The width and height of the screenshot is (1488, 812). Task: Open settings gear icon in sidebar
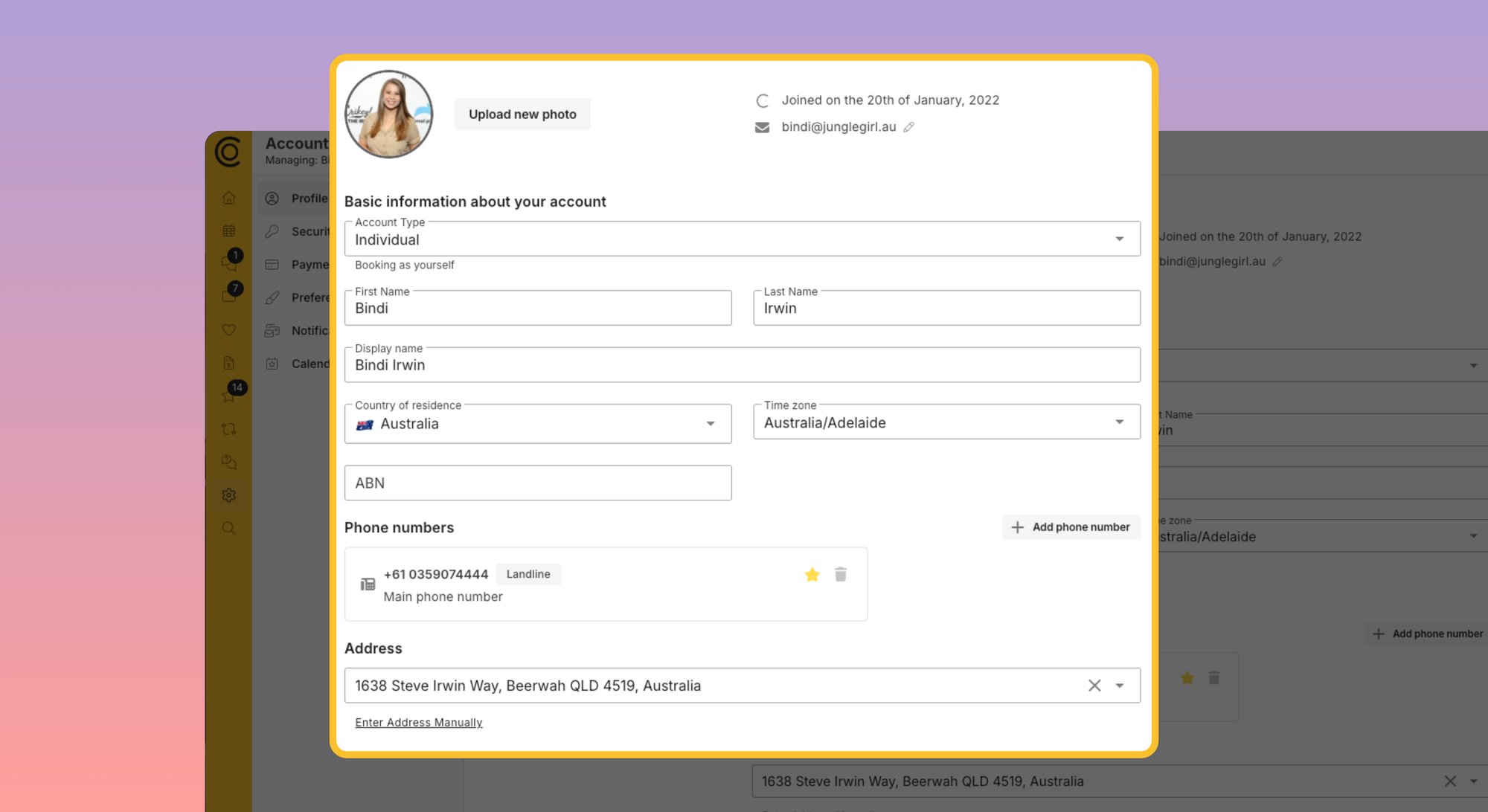pos(228,495)
